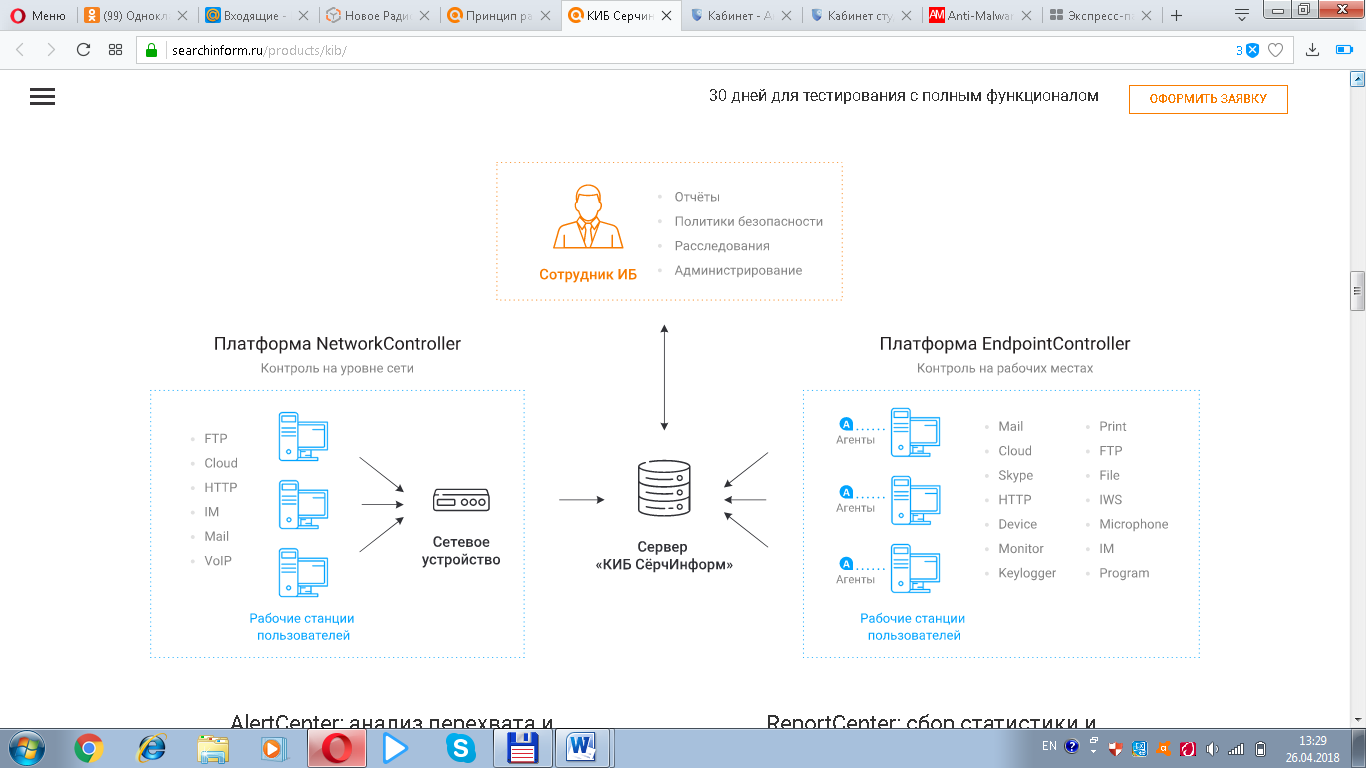Open the site hamburger menu
The height and width of the screenshot is (768, 1366).
tap(42, 96)
